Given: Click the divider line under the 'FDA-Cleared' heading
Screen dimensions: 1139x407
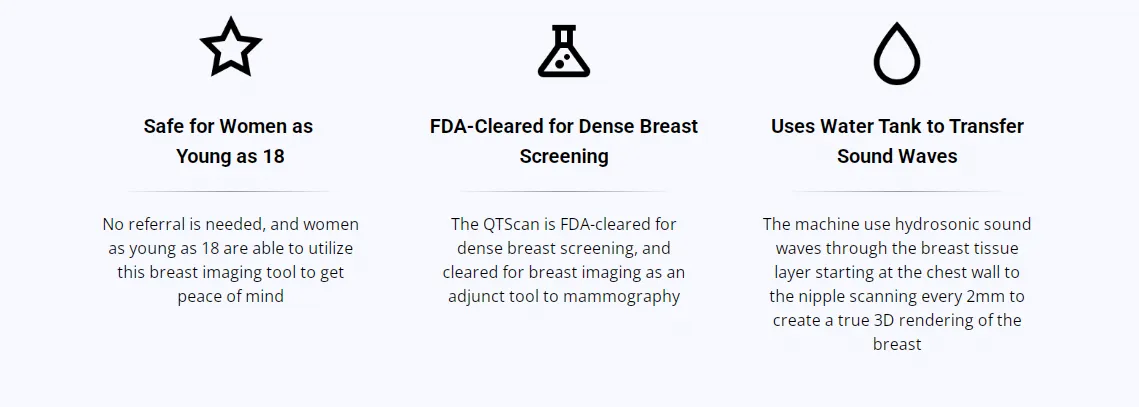Looking at the screenshot, I should pos(564,191).
